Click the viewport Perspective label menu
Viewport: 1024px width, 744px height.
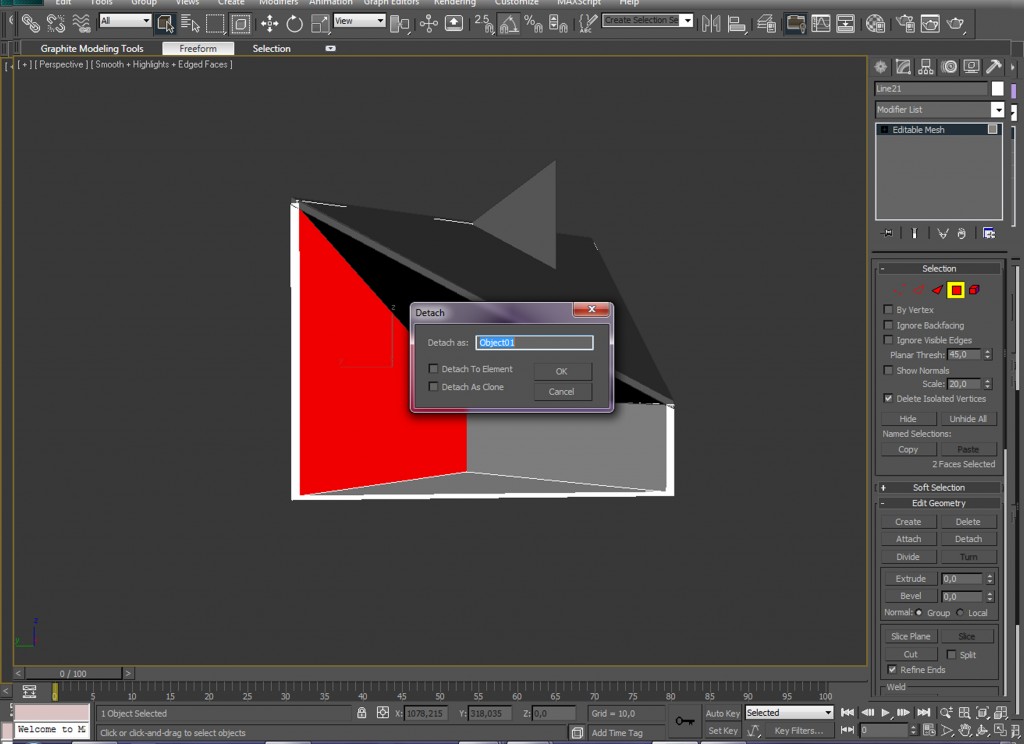[x=61, y=64]
